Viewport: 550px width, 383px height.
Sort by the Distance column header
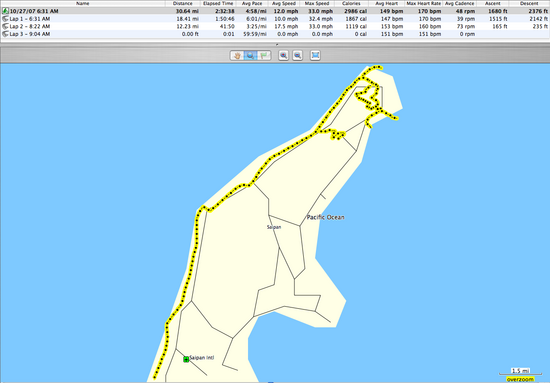[182, 3]
